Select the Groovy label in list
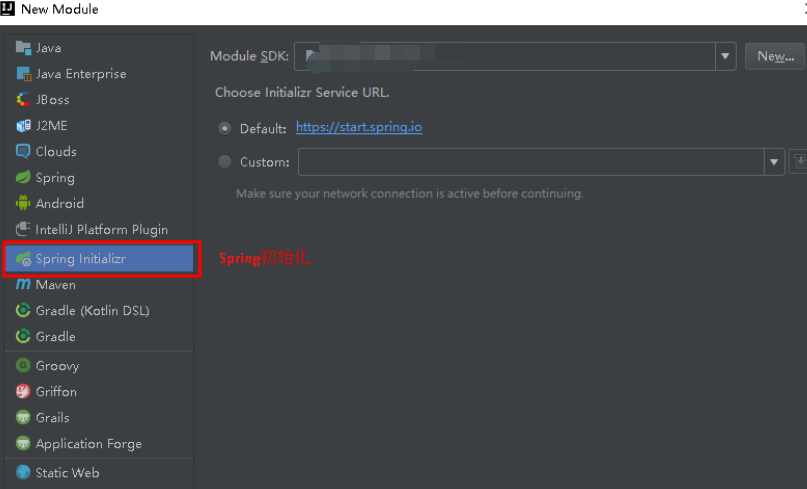 57,366
